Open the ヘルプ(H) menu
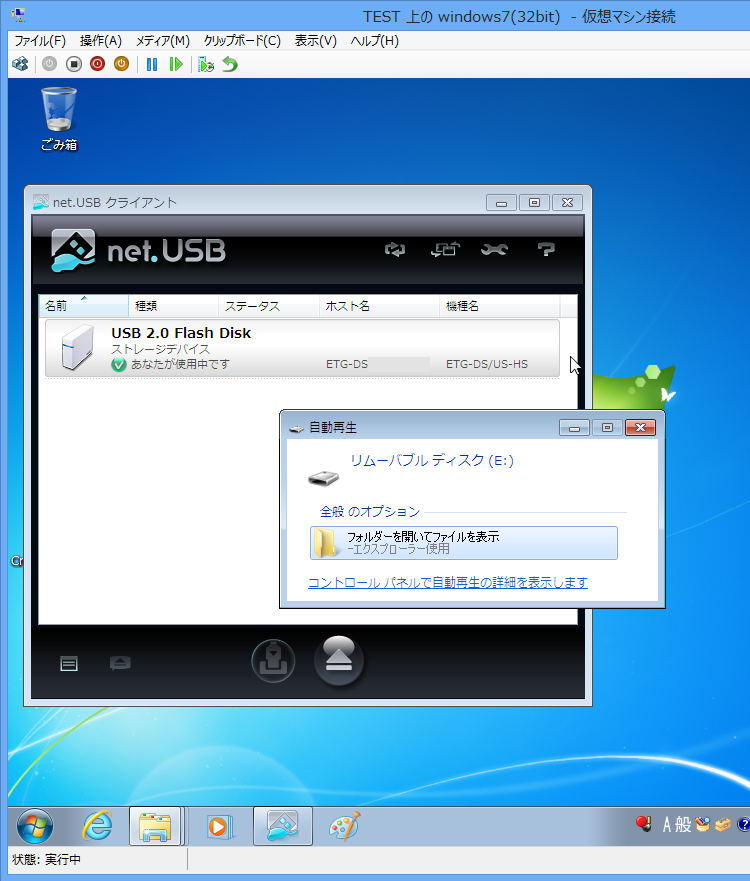 click(375, 40)
